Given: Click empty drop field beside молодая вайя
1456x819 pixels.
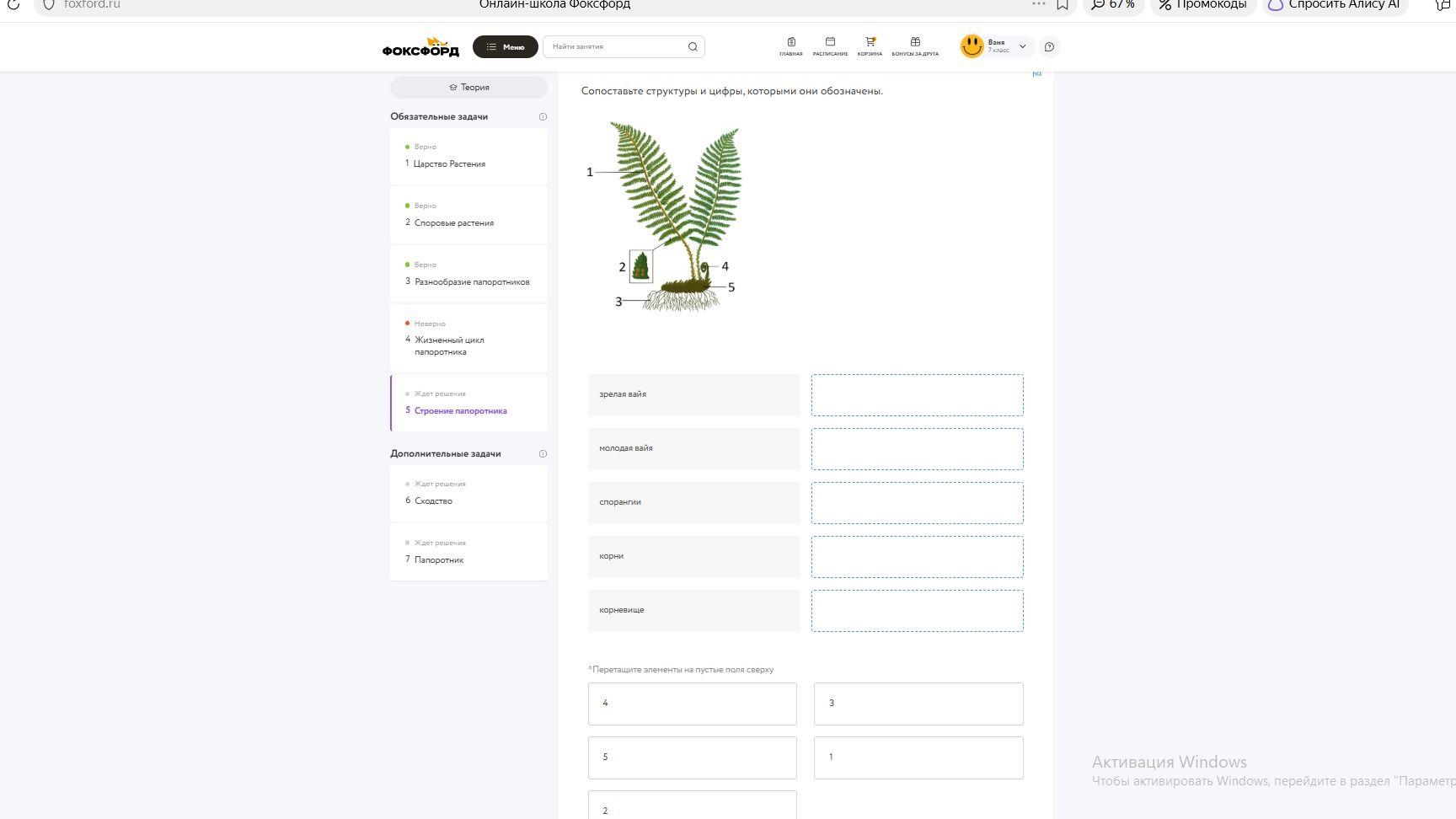Looking at the screenshot, I should (x=918, y=449).
